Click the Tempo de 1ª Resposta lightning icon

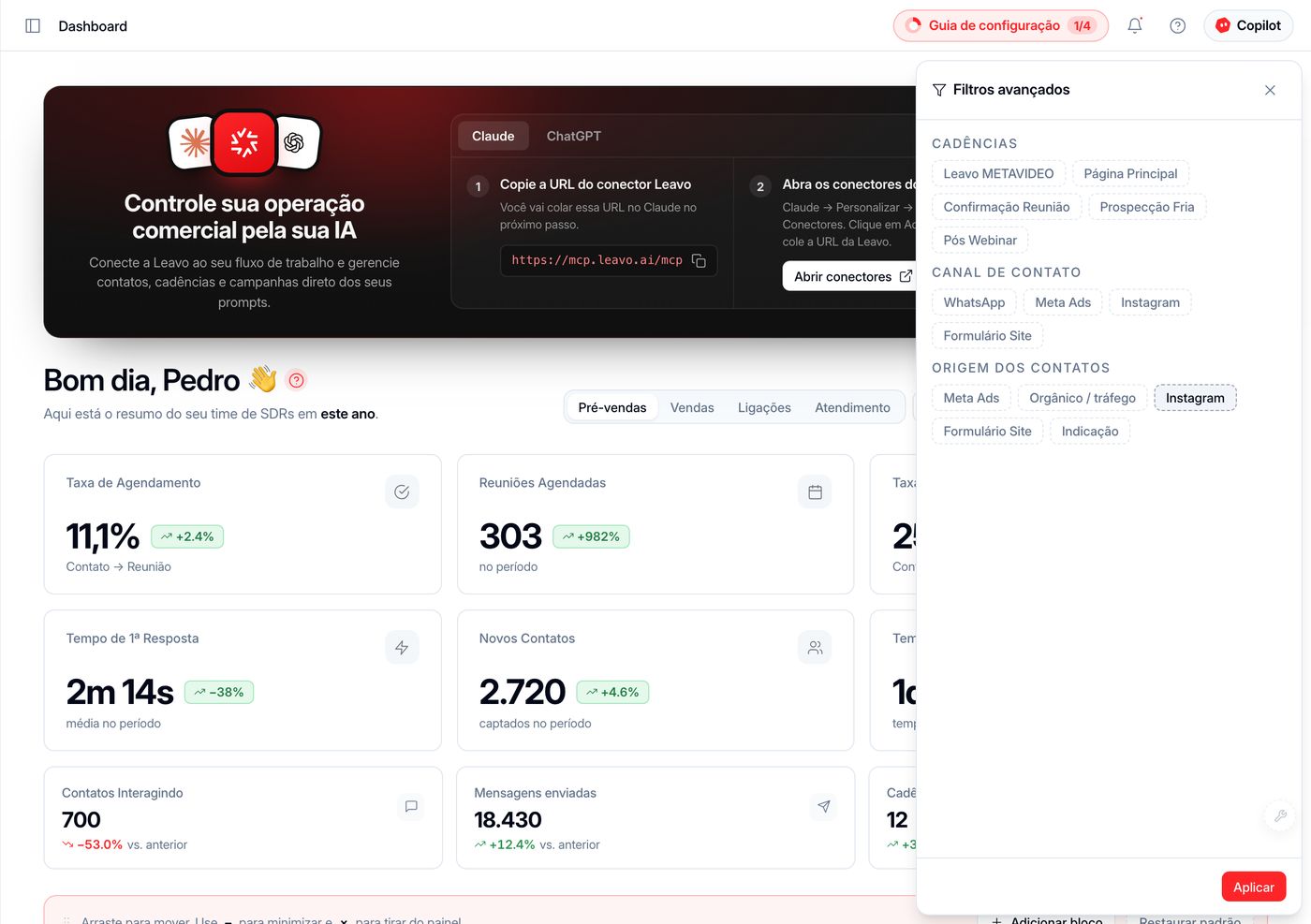tap(402, 647)
